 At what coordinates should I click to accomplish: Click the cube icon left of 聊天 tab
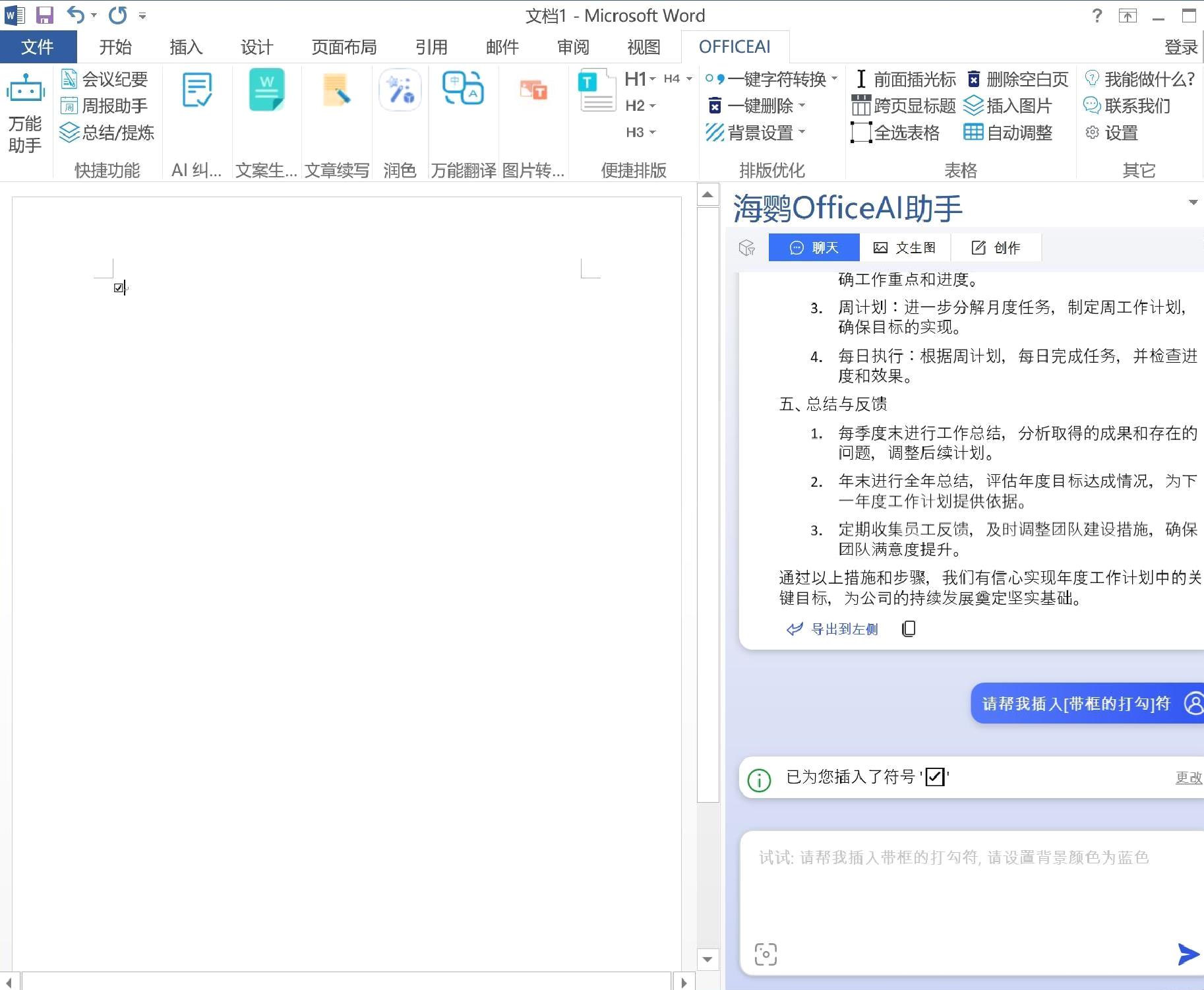pyautogui.click(x=746, y=247)
